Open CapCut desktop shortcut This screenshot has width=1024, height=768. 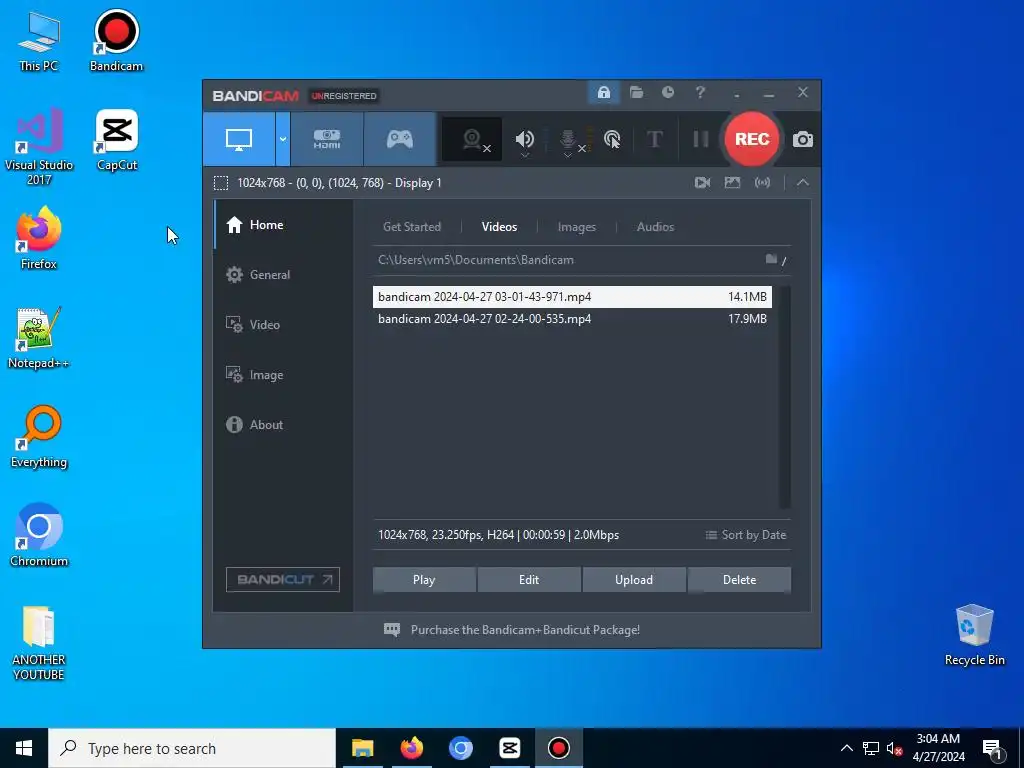tap(117, 140)
